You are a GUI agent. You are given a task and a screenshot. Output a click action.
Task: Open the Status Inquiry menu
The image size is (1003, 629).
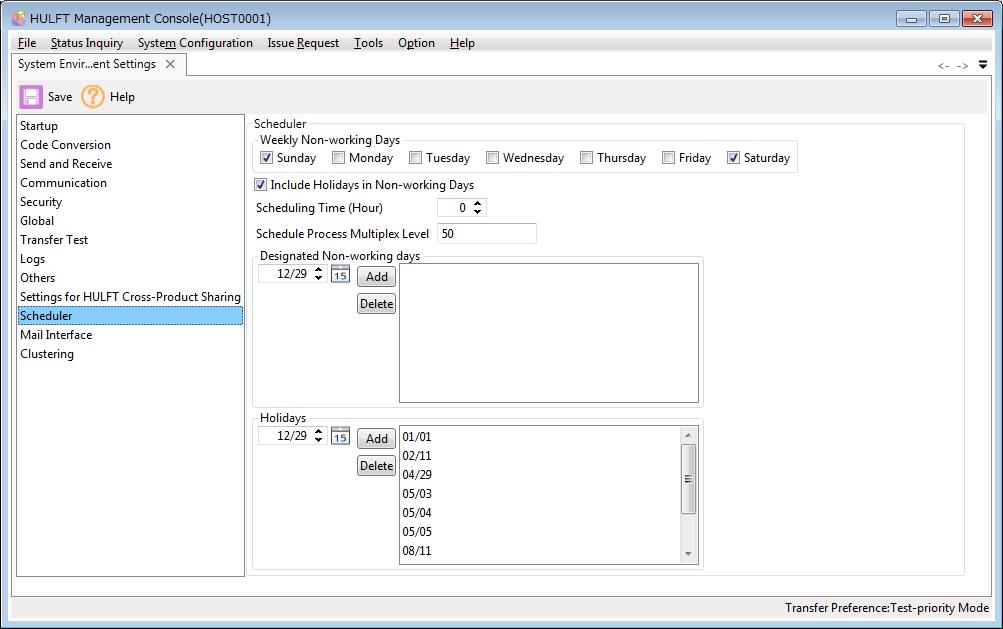click(x=87, y=43)
